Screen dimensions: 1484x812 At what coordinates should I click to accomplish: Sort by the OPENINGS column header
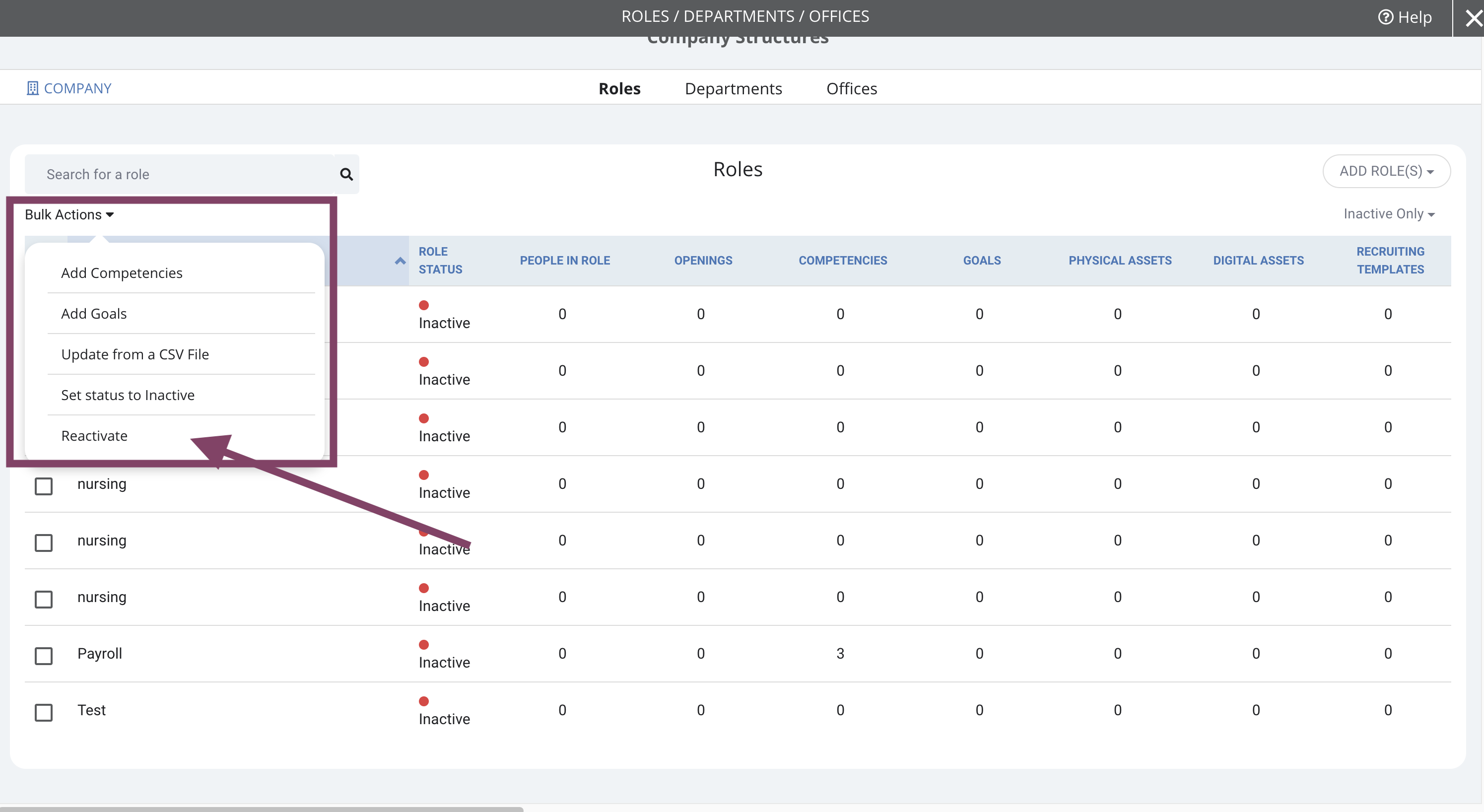pos(703,261)
